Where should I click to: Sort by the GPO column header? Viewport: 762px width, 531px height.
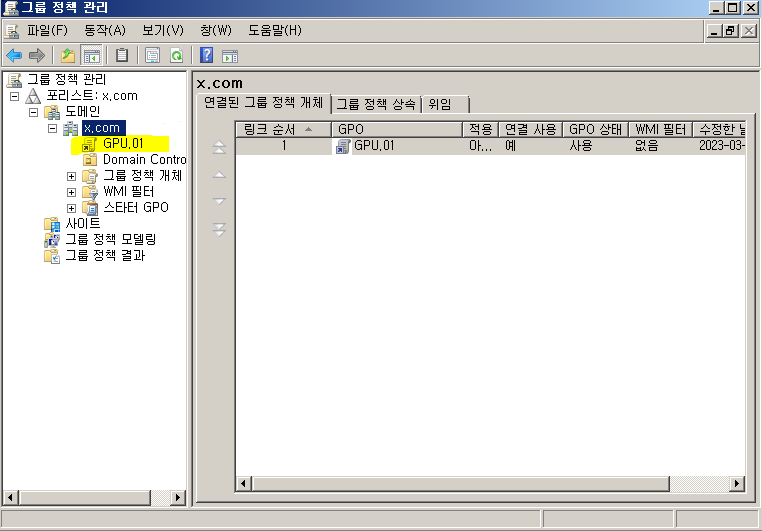397,129
